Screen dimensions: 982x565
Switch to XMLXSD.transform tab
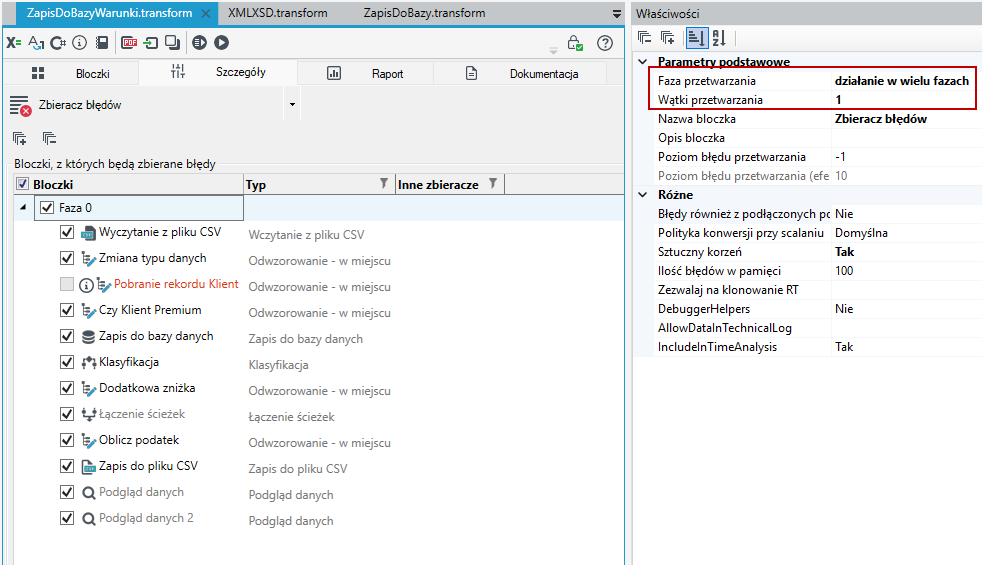click(x=277, y=13)
